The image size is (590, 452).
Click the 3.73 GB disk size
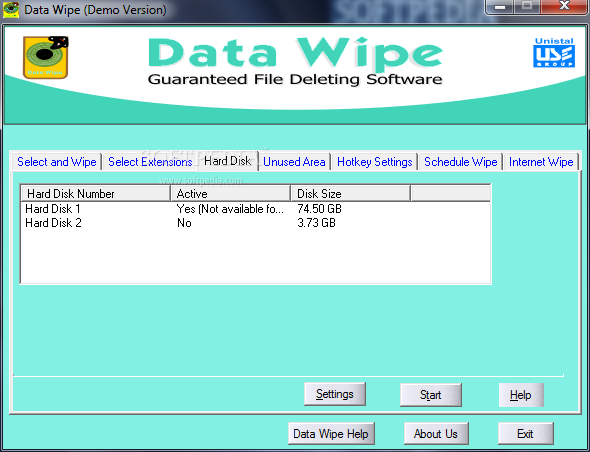pos(316,223)
